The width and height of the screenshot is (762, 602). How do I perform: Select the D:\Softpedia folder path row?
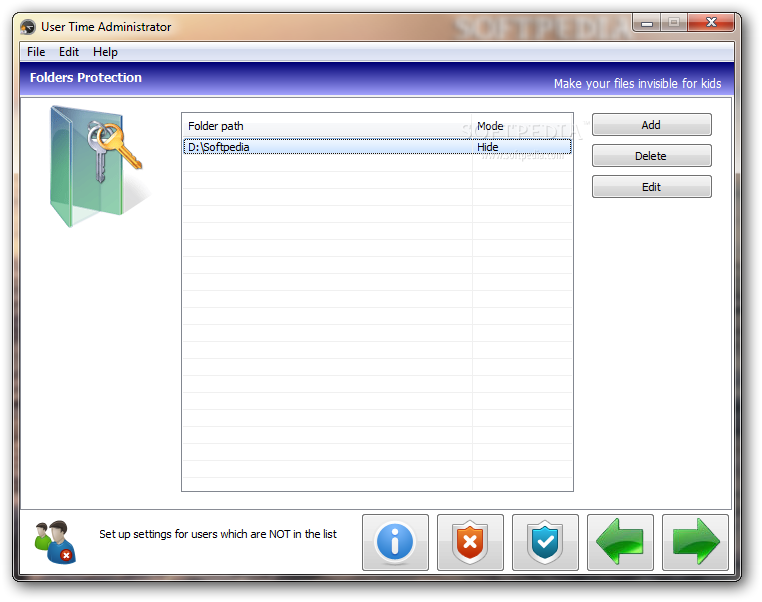click(x=377, y=147)
